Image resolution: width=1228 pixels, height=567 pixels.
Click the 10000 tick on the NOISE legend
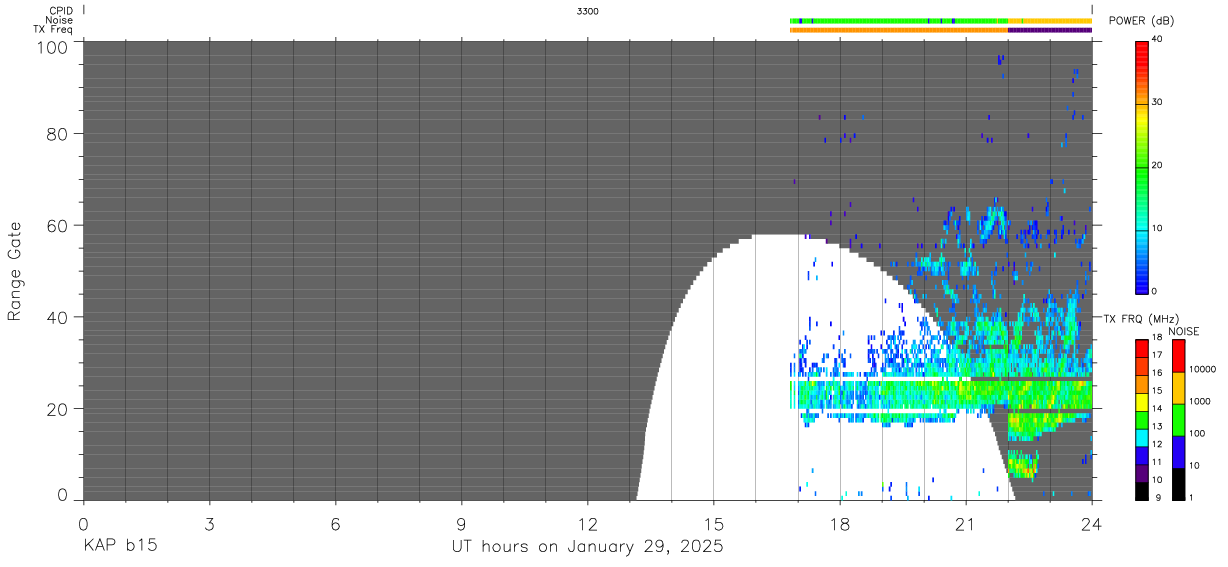click(1201, 370)
